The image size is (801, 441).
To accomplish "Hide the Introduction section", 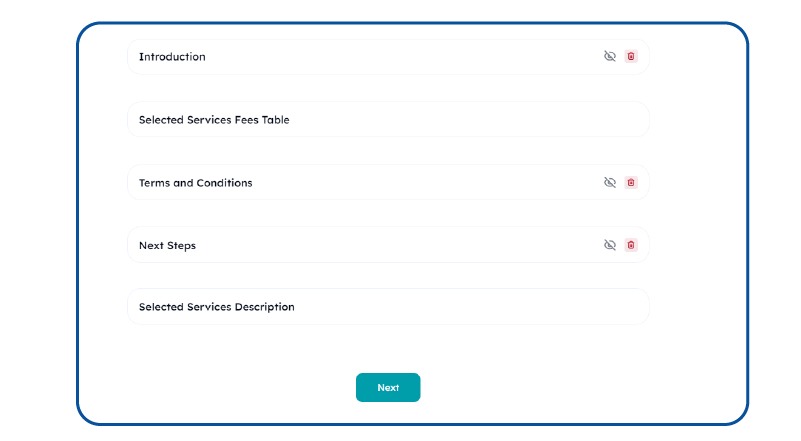I will tap(610, 57).
